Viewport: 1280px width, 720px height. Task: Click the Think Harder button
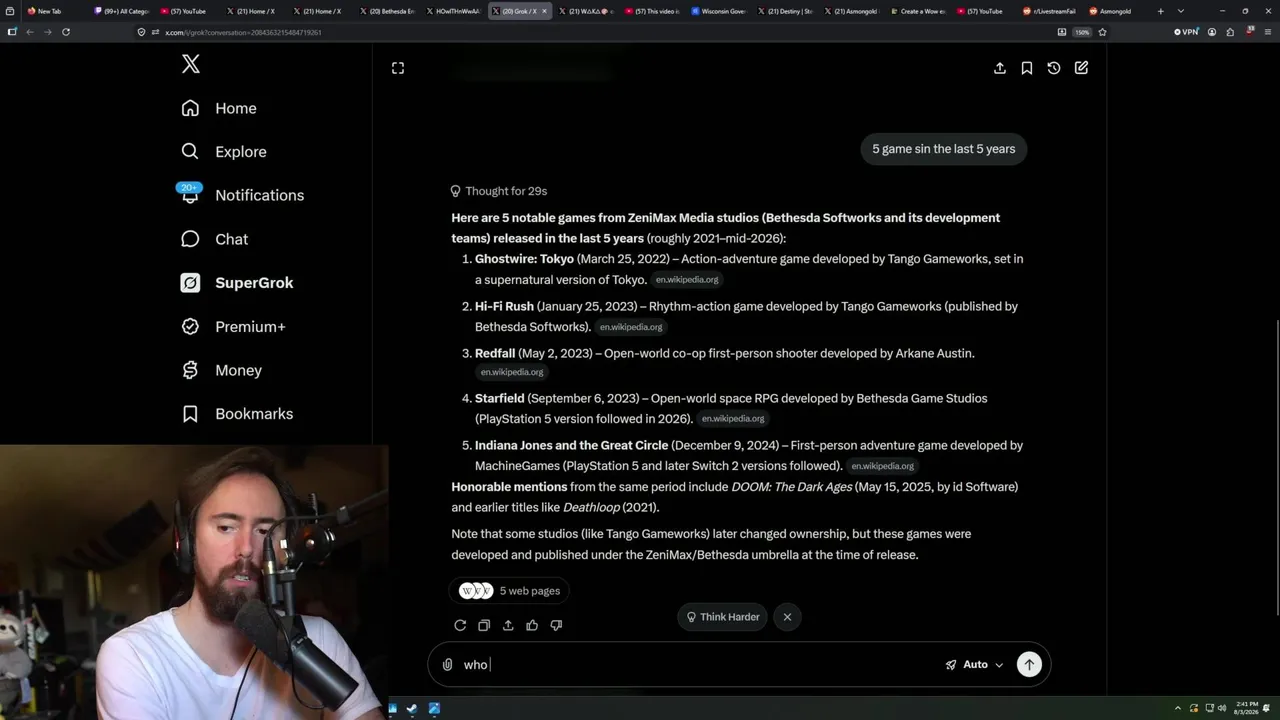(723, 617)
